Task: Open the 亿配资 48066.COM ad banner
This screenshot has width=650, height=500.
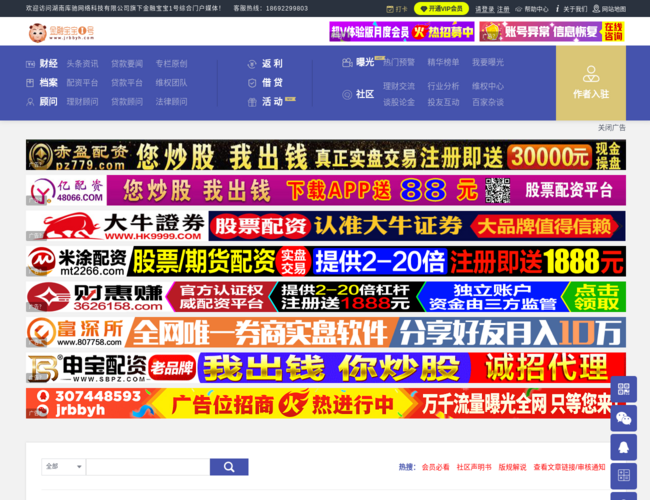Action: pos(326,190)
